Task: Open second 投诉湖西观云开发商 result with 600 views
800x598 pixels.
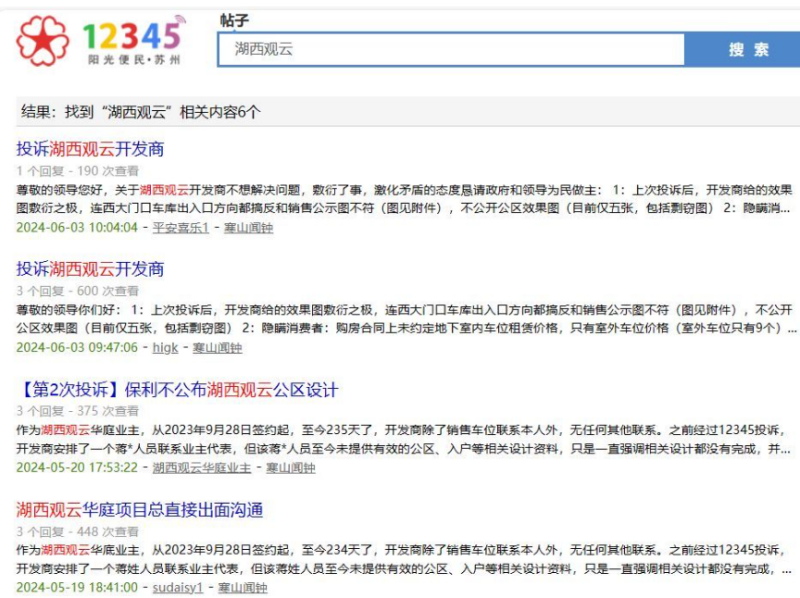Action: click(x=90, y=269)
